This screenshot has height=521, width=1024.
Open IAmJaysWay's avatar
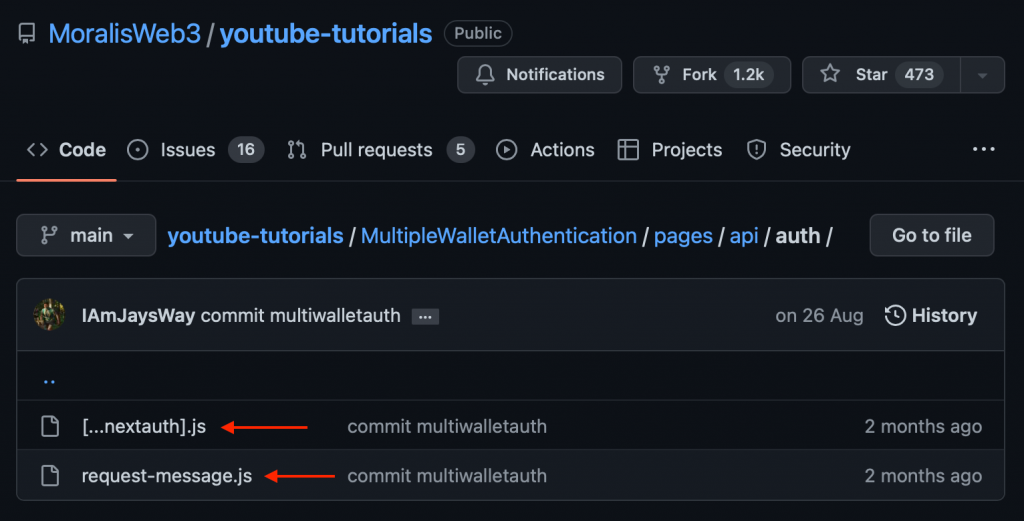coord(50,315)
